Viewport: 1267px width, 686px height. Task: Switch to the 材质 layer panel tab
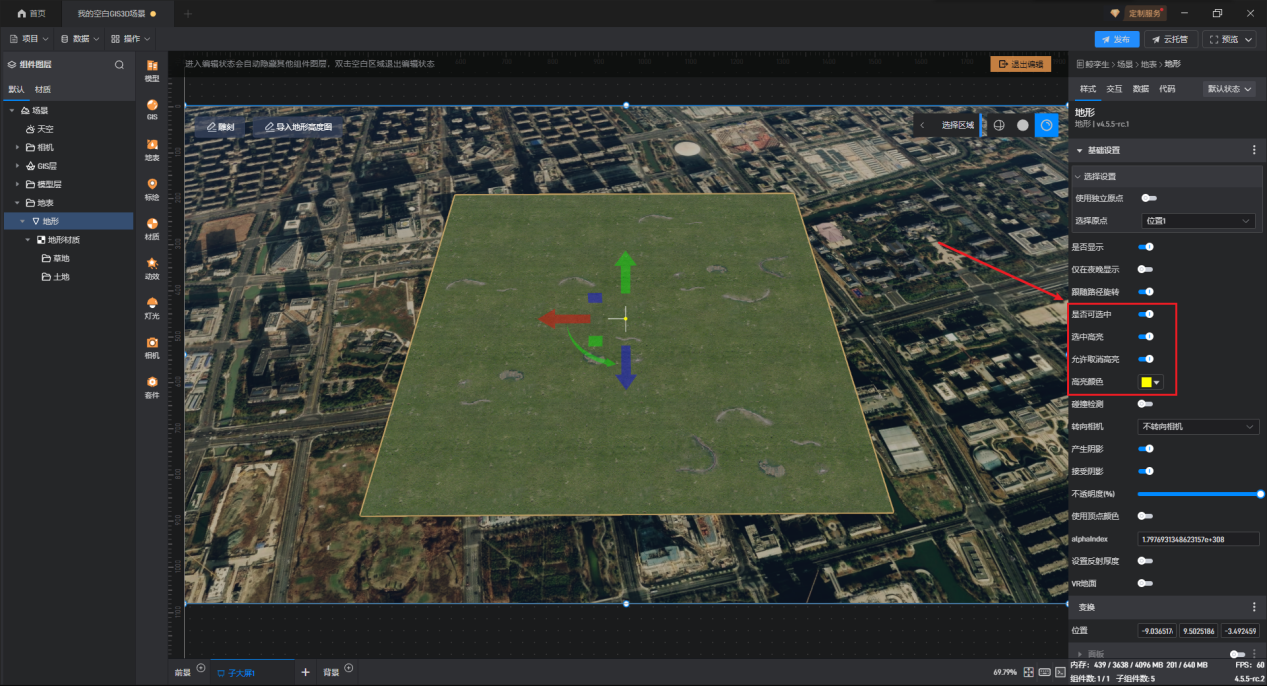pyautogui.click(x=43, y=89)
